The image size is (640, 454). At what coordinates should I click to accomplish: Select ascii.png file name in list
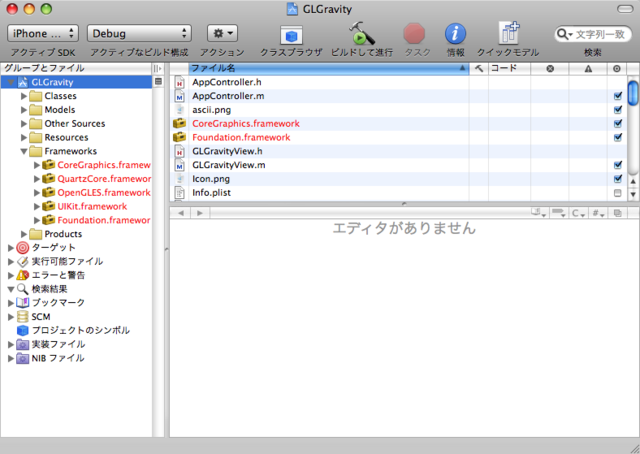211,110
